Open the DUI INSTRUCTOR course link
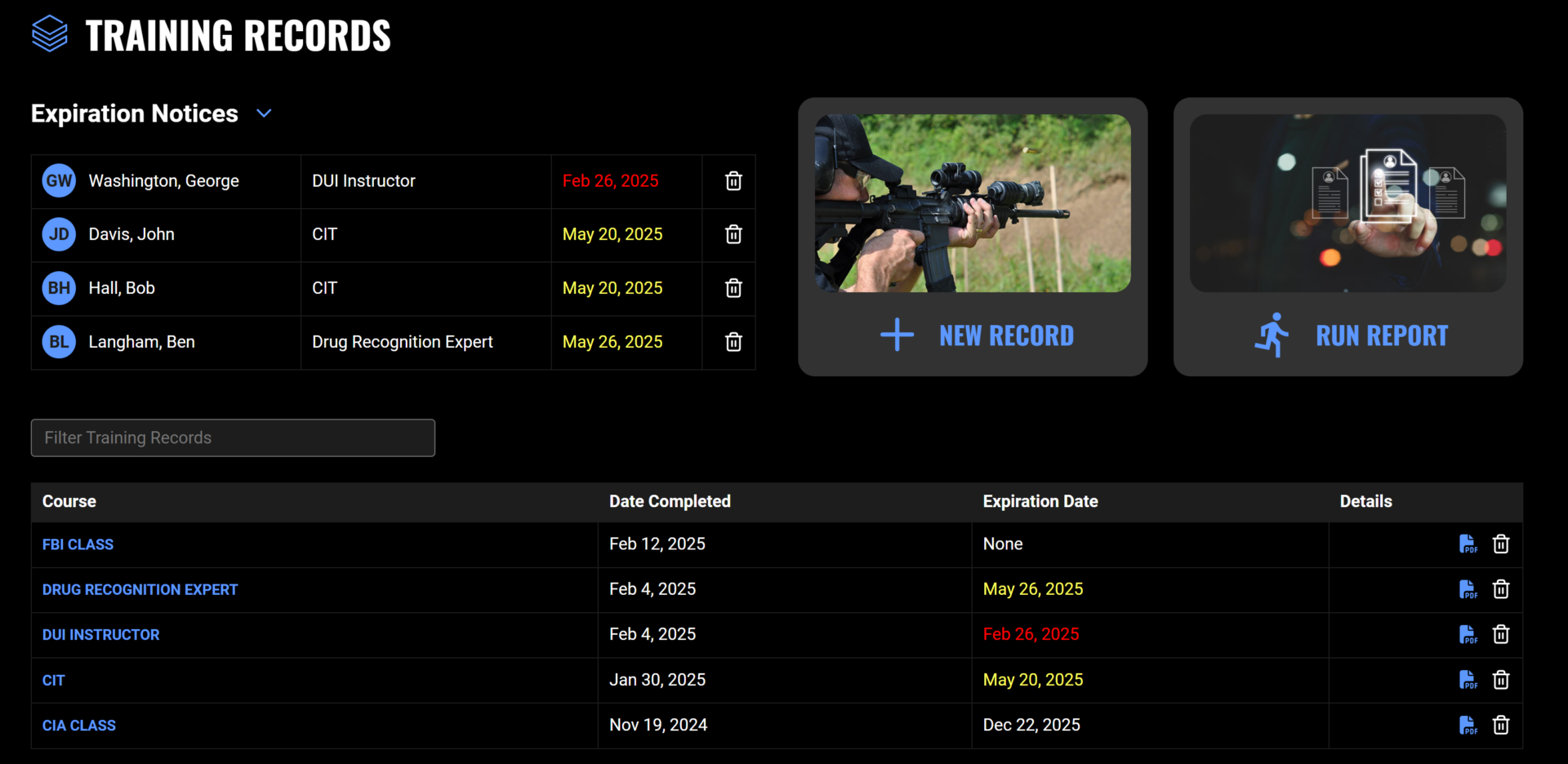Image resolution: width=1568 pixels, height=764 pixels. (100, 635)
